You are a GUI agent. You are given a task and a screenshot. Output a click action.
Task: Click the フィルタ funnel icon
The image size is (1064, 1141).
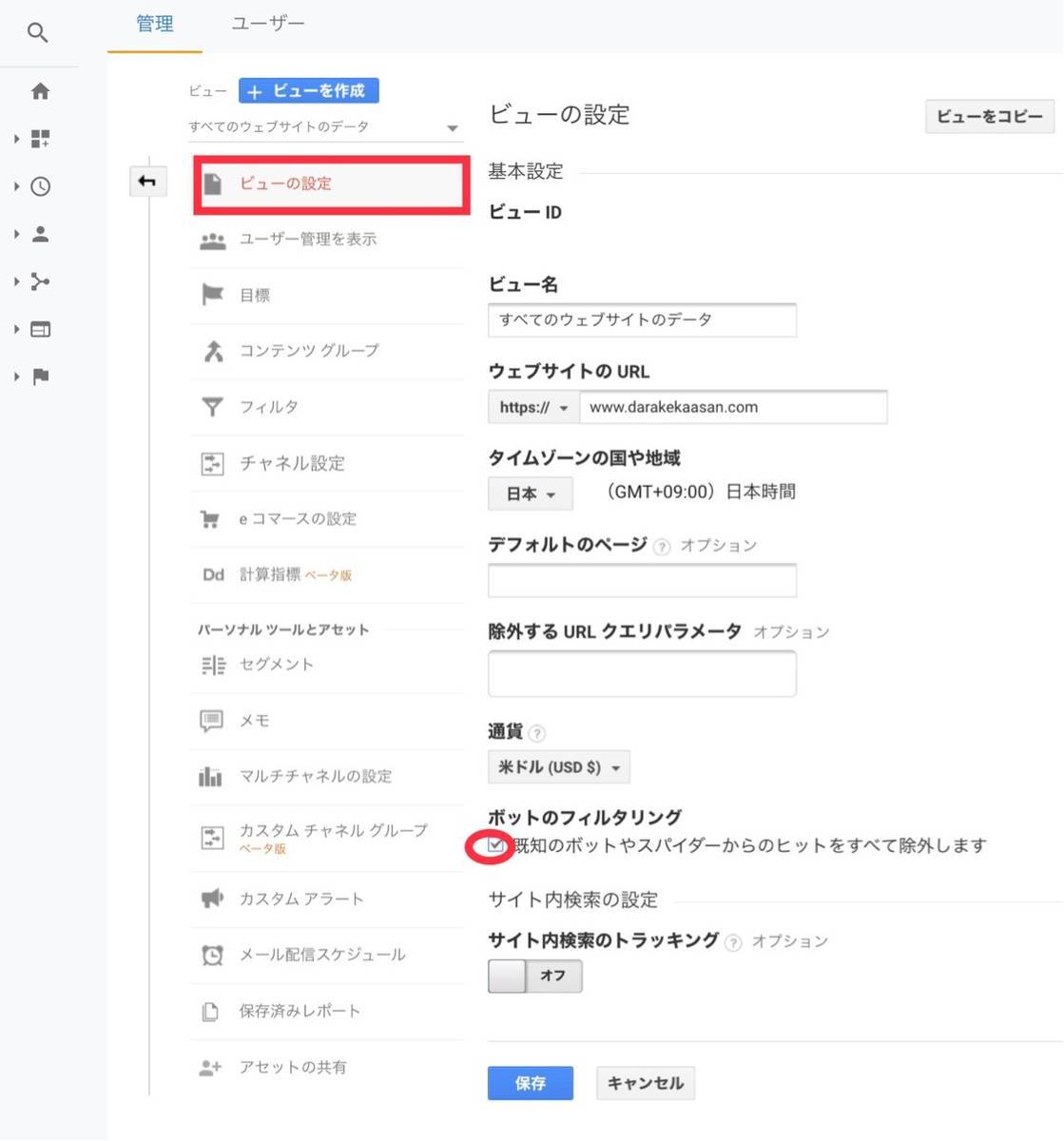(x=213, y=407)
